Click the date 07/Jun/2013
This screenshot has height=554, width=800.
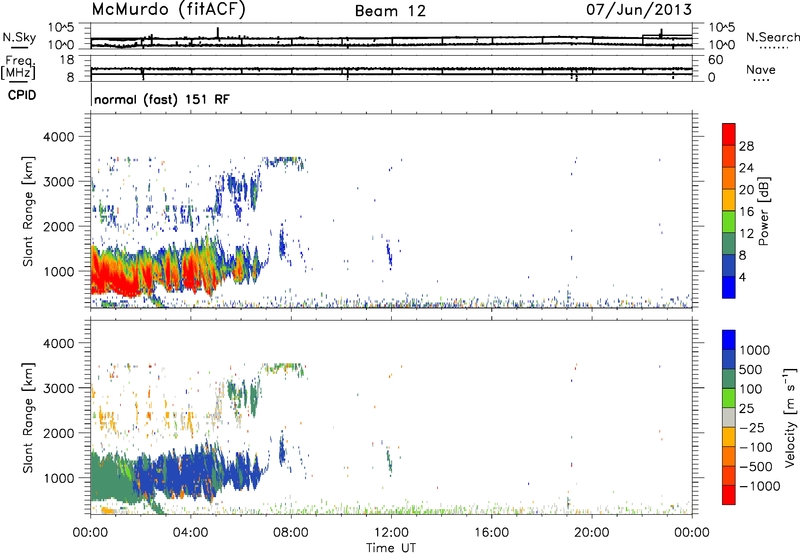639,10
